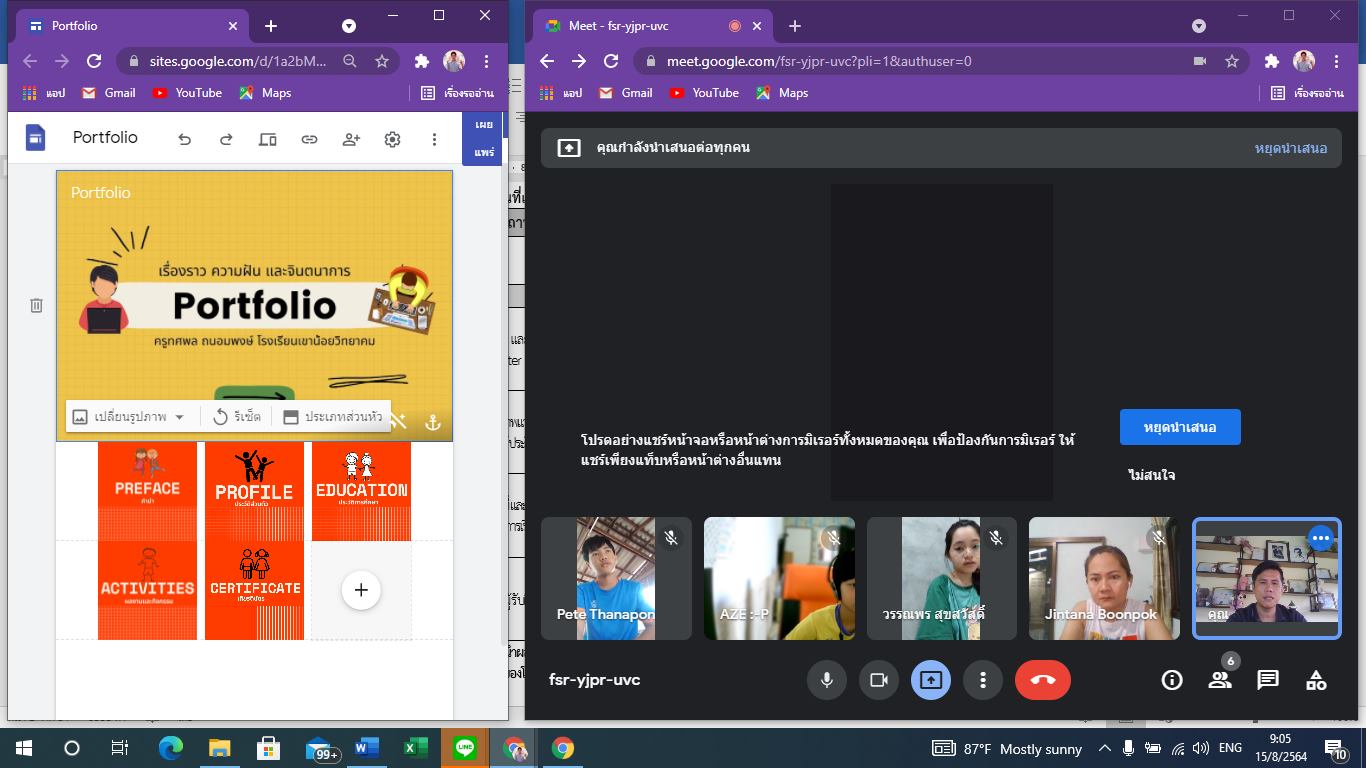Open ประเภทส่วนหัว header type selector
Screen dimensions: 1366x768
point(332,417)
